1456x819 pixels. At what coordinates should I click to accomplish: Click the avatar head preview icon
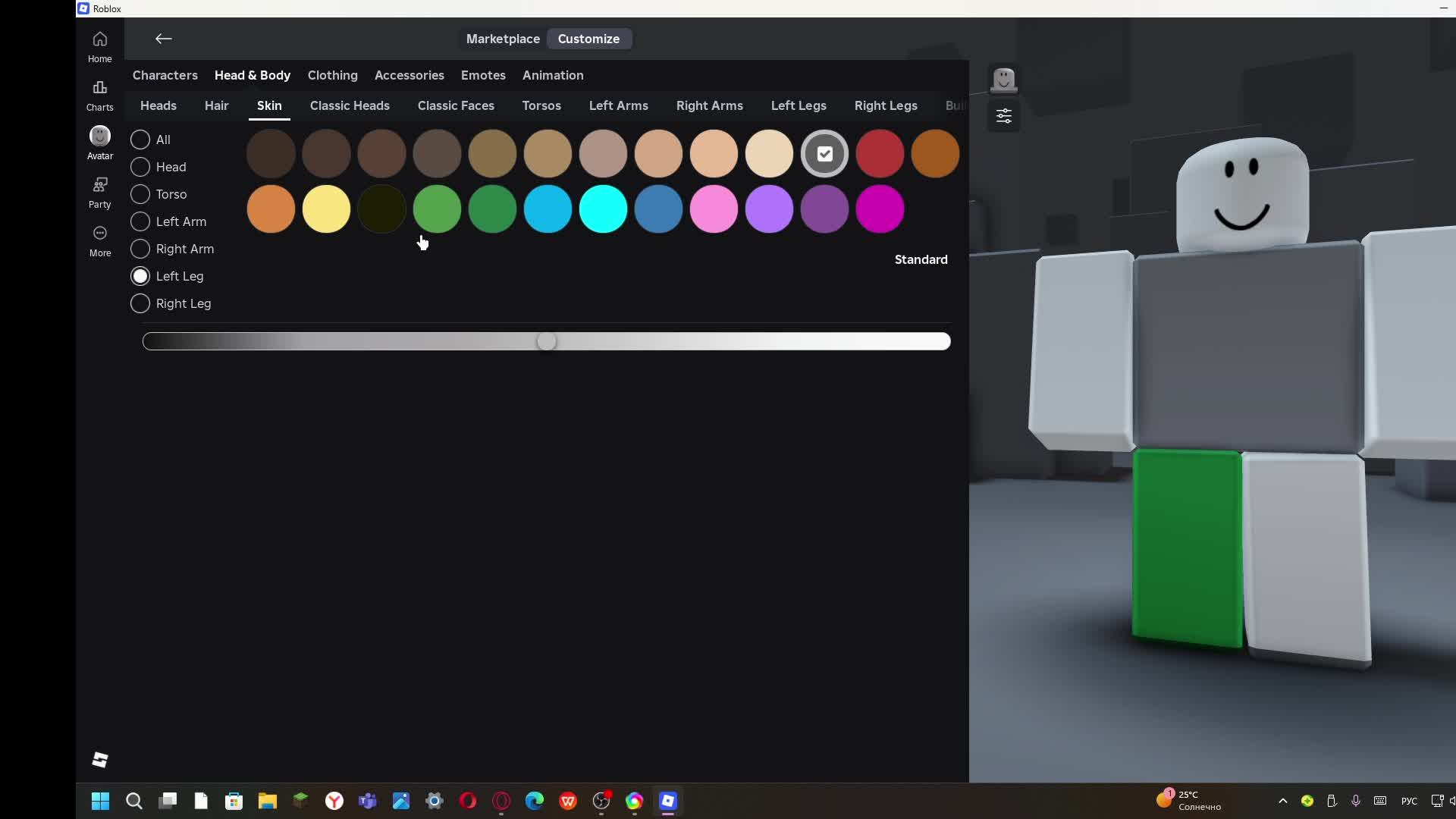tap(1003, 80)
